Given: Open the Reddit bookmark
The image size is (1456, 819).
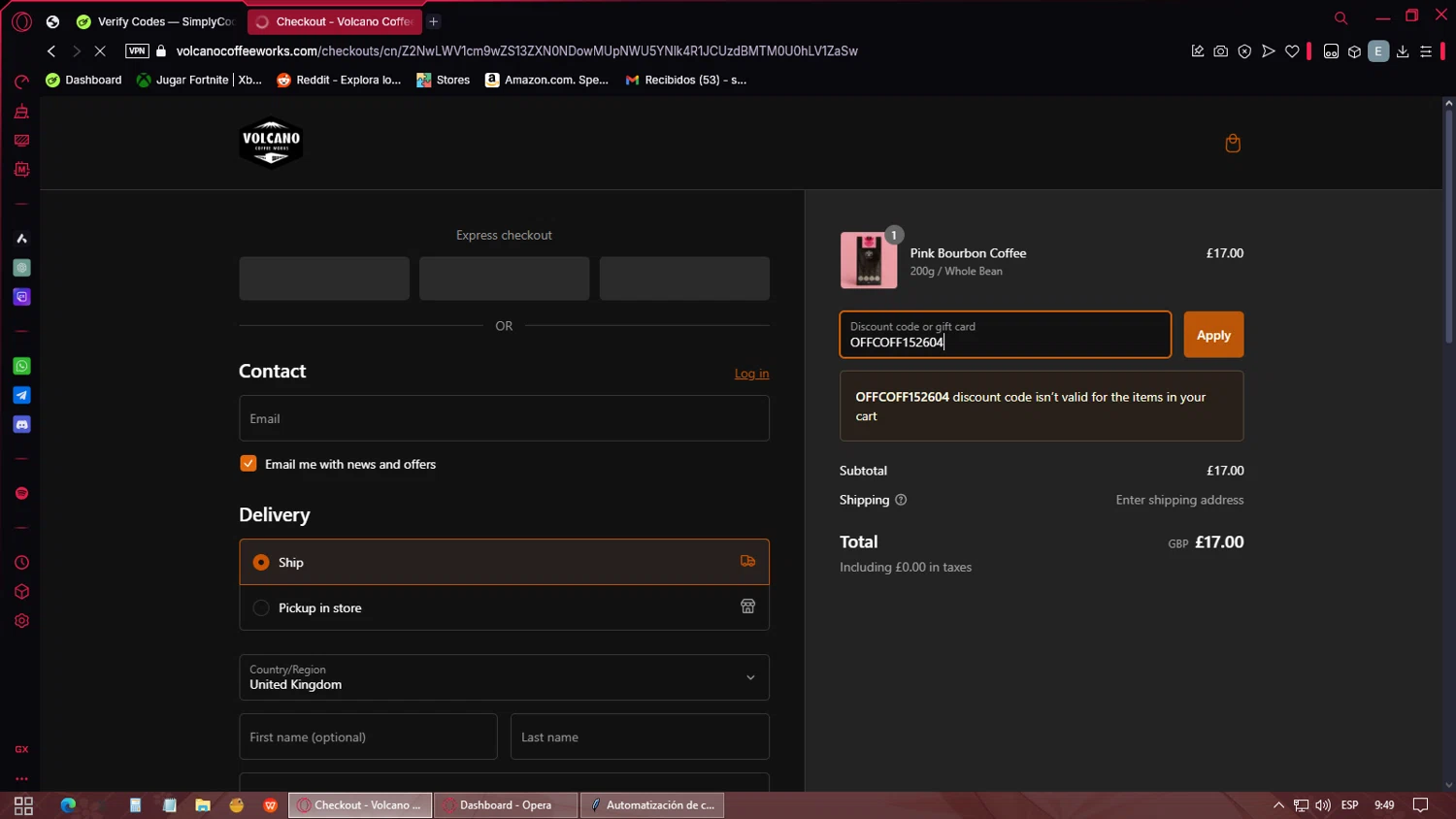Looking at the screenshot, I should pyautogui.click(x=339, y=80).
